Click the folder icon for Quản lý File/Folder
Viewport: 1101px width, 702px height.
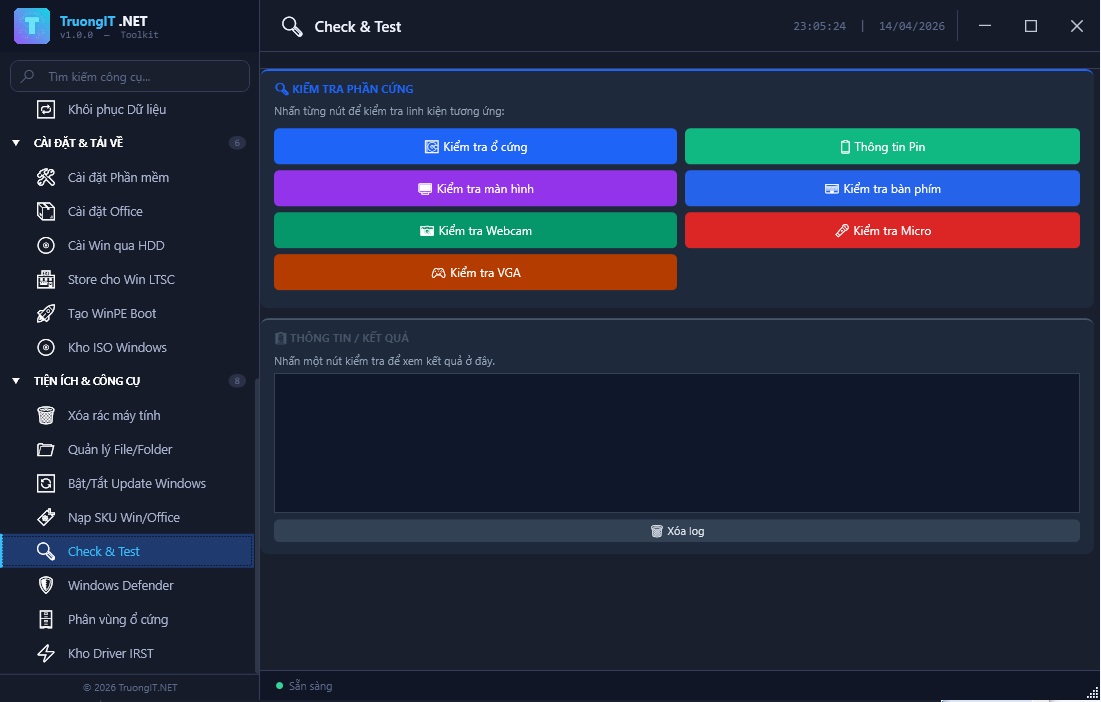[x=46, y=450]
